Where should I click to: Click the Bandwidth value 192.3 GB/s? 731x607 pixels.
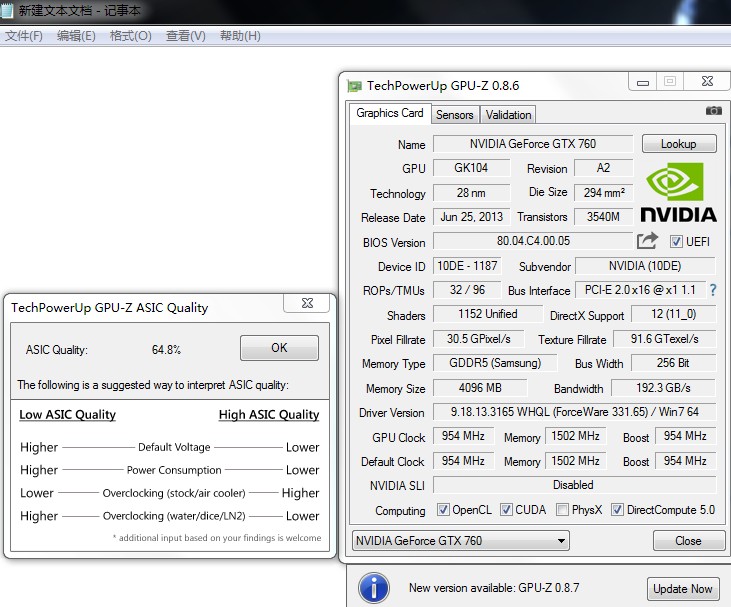point(663,387)
